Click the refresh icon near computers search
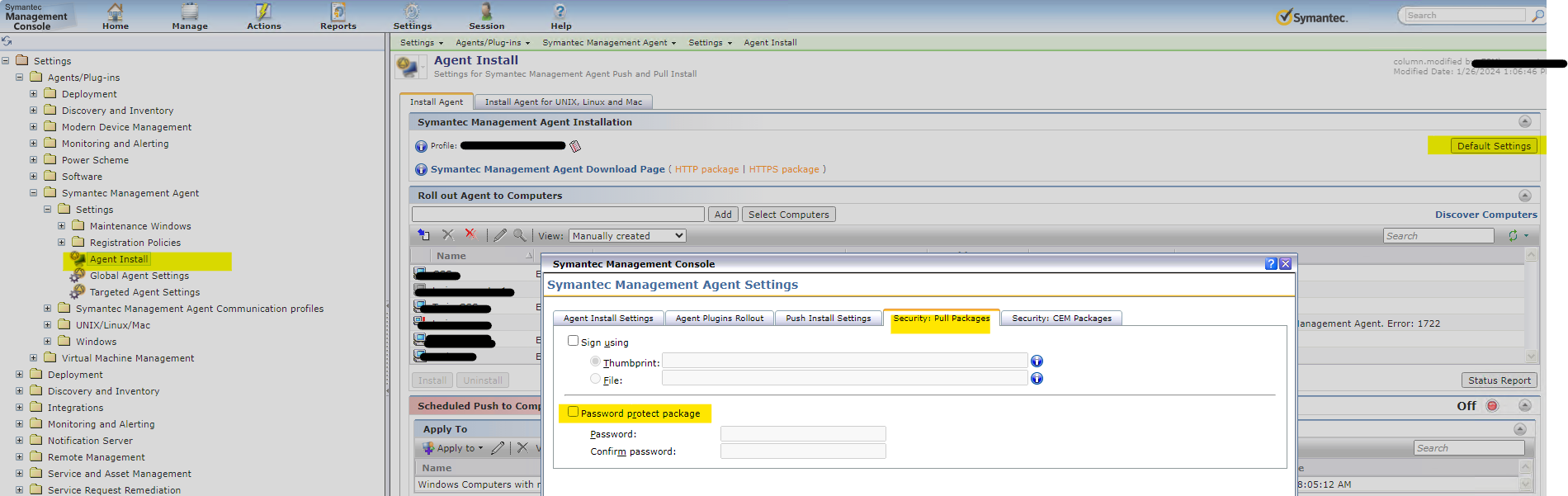This screenshot has height=496, width=1568. pos(1513,236)
